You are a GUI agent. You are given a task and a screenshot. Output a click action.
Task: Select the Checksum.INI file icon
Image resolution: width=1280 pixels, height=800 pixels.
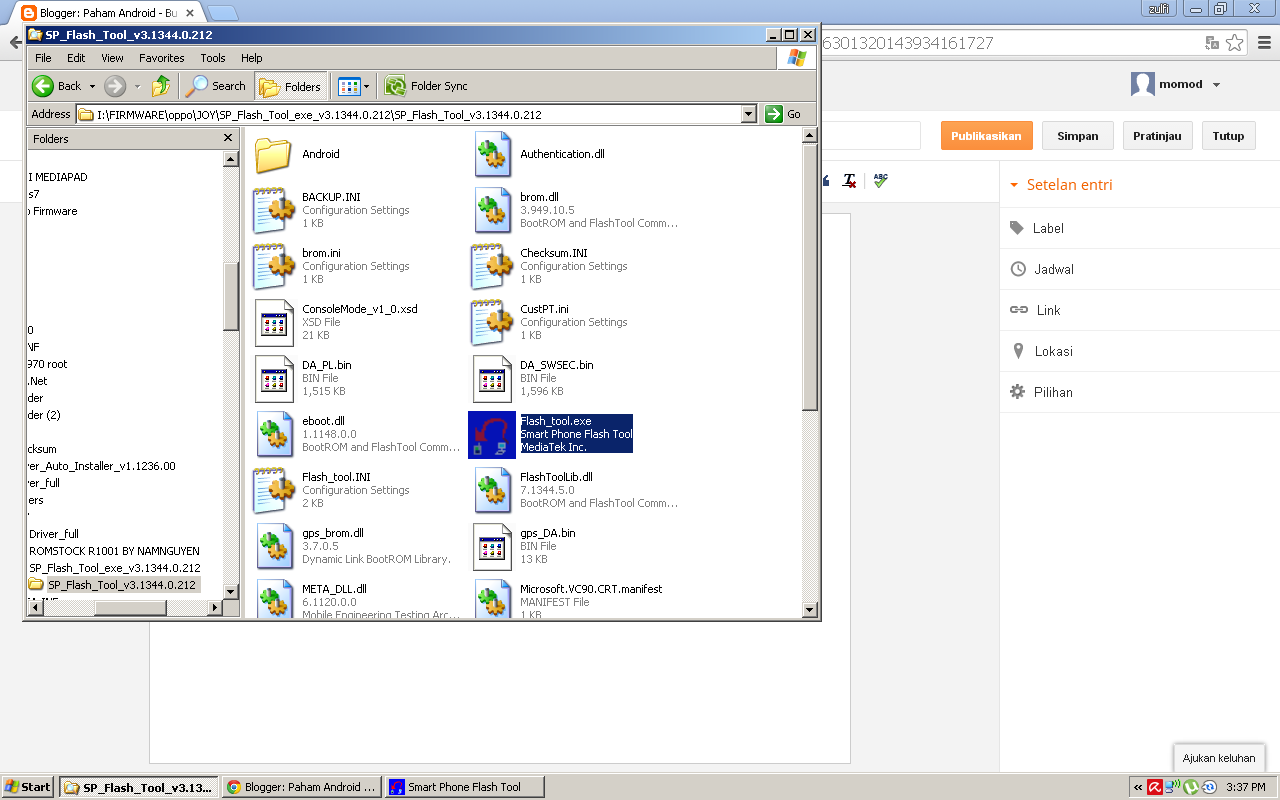[491, 266]
